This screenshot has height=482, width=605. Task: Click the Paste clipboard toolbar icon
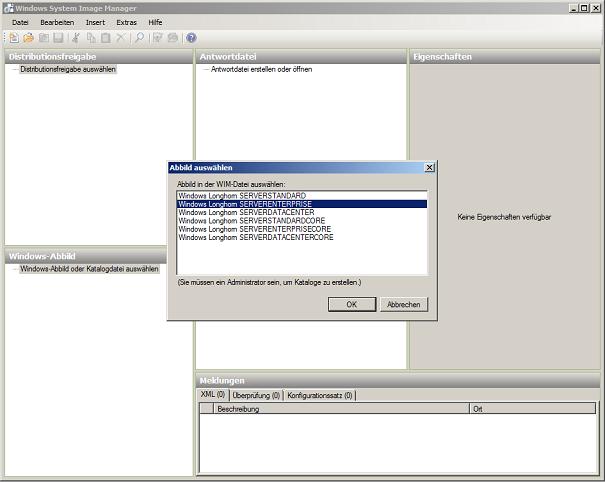105,38
